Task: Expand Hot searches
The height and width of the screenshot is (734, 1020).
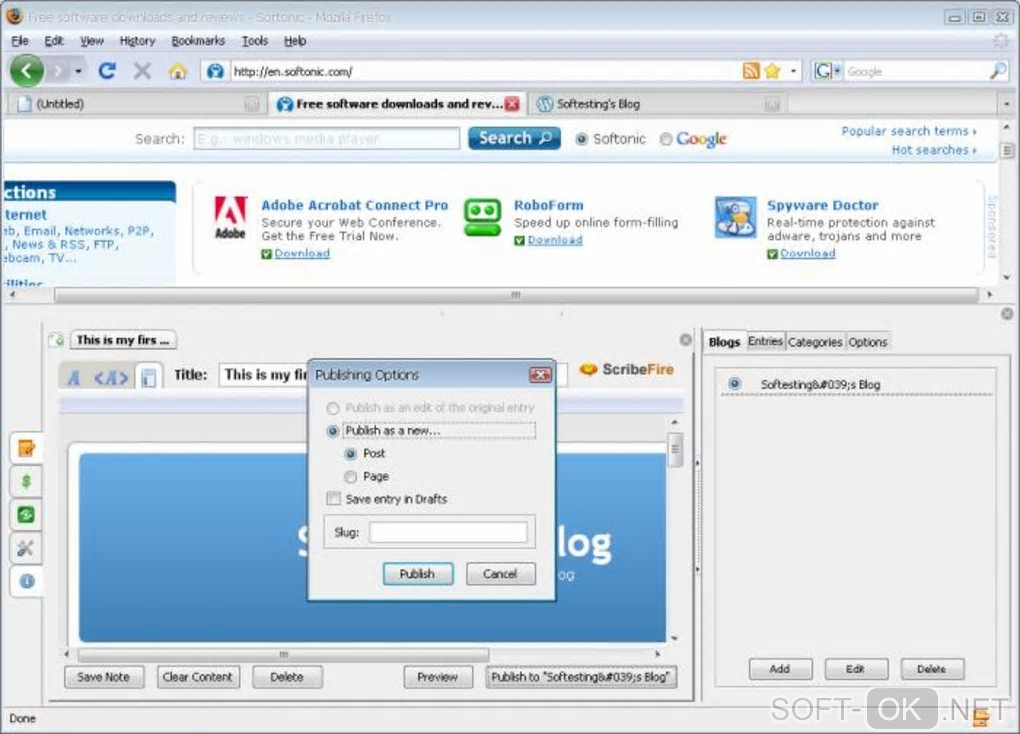Action: [933, 150]
